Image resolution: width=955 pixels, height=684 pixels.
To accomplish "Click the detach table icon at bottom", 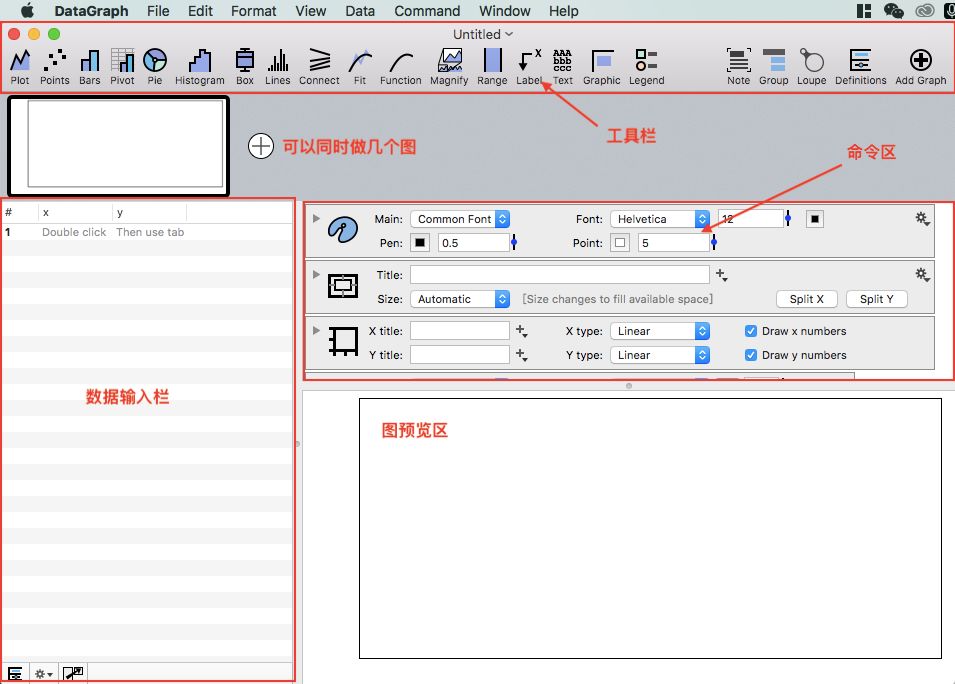I will 73,673.
